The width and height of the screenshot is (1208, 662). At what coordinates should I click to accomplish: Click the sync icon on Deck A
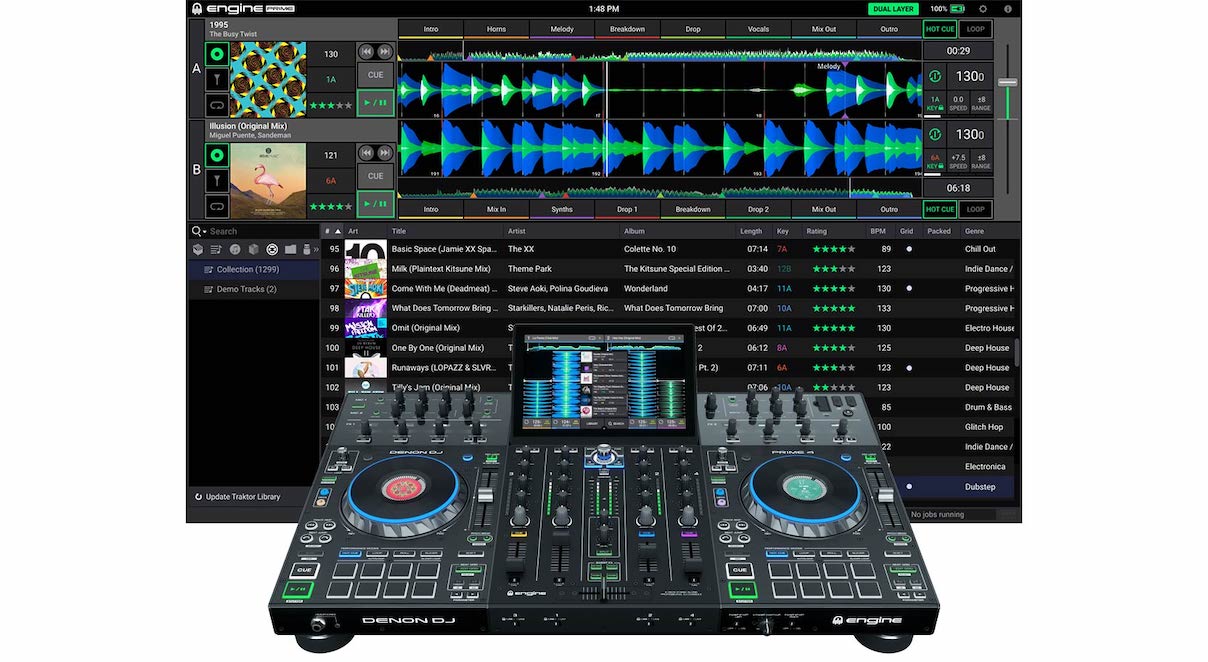[217, 53]
